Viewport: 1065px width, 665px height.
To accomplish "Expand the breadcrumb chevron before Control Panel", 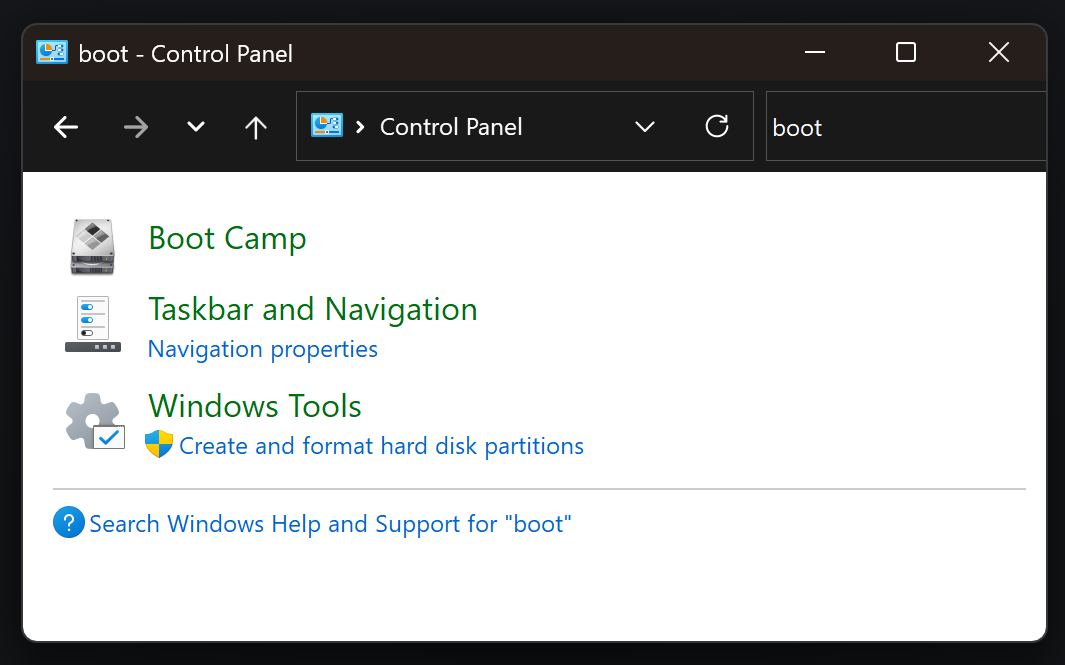I will (x=360, y=127).
